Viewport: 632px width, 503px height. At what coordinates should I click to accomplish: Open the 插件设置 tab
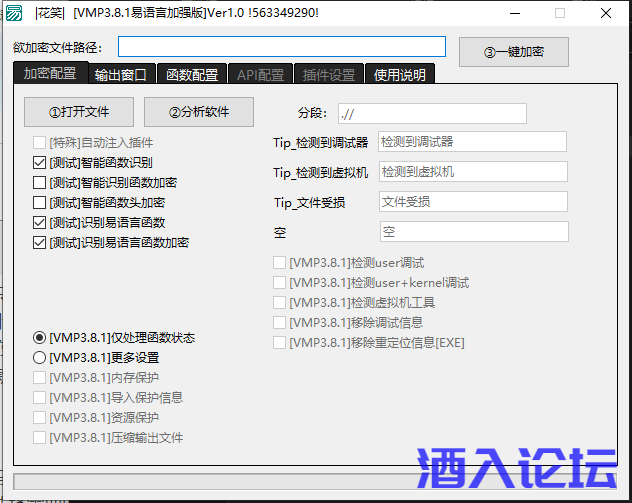329,75
